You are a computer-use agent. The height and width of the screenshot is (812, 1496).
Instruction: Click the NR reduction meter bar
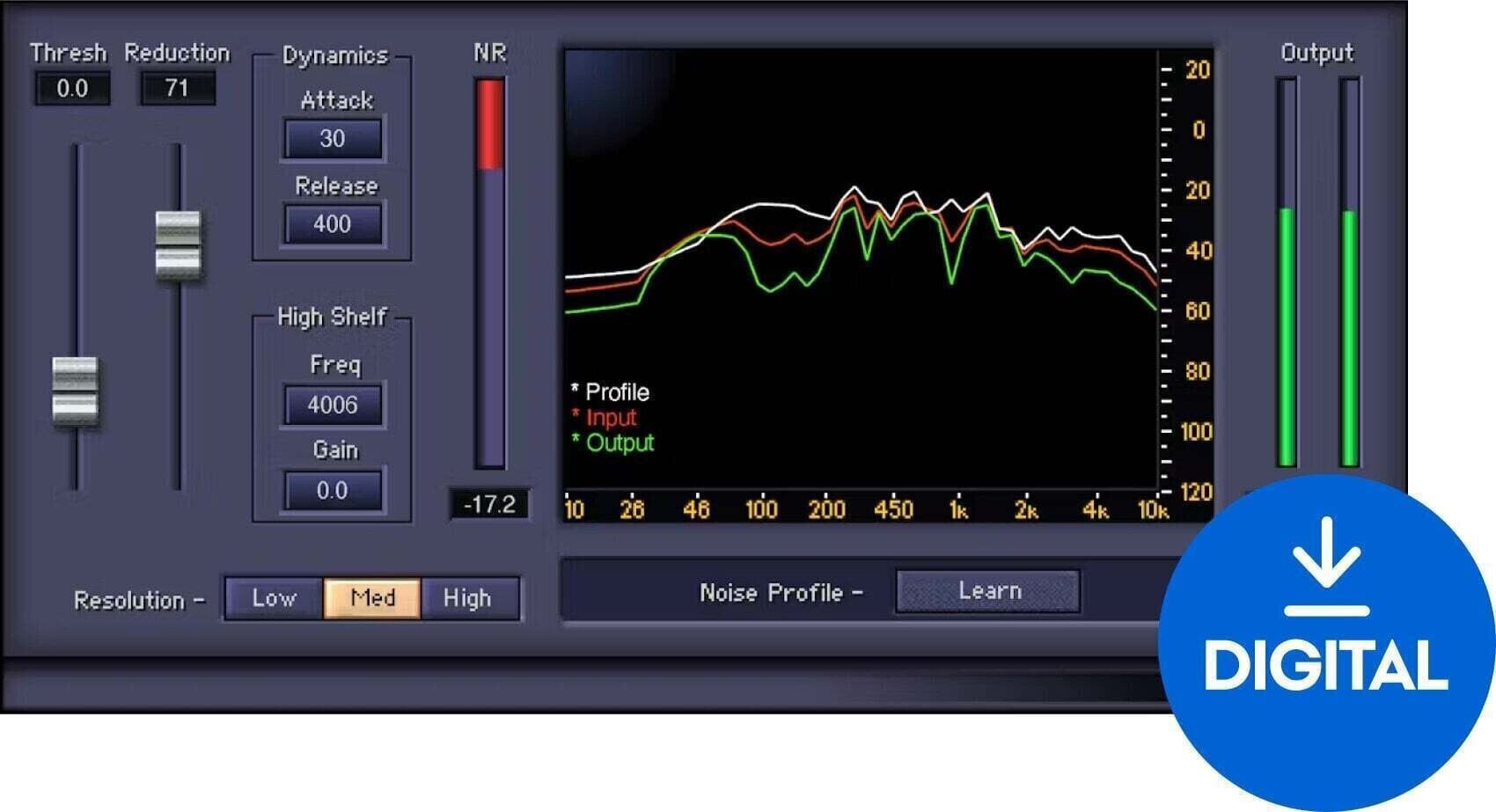[490, 273]
